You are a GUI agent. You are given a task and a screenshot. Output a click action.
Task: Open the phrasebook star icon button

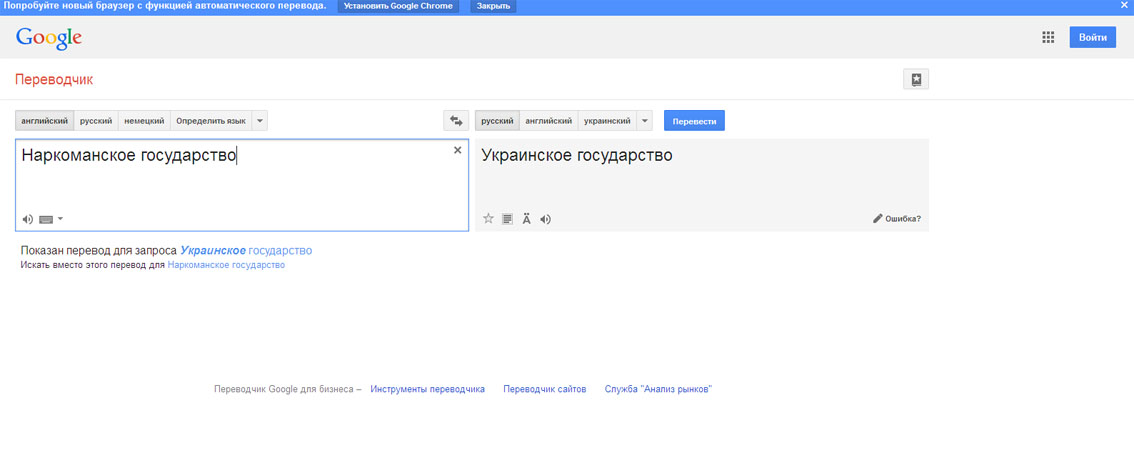tap(916, 80)
